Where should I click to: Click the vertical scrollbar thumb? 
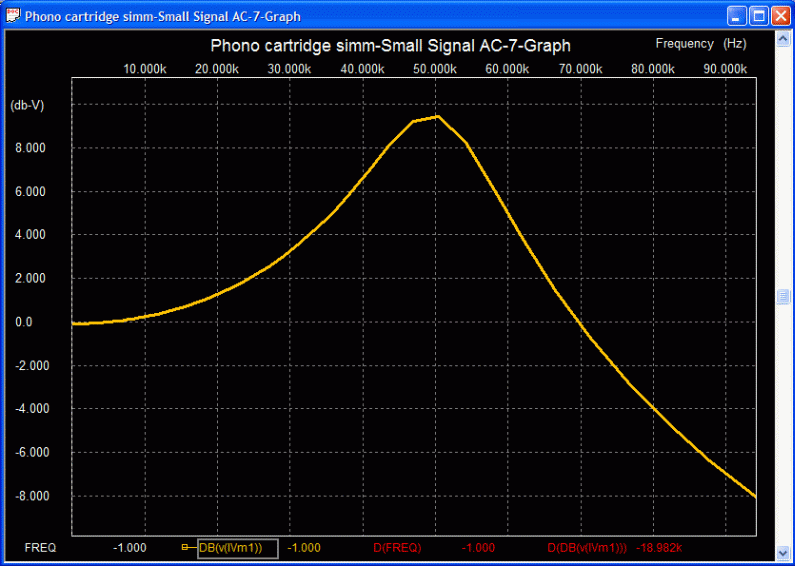point(785,296)
